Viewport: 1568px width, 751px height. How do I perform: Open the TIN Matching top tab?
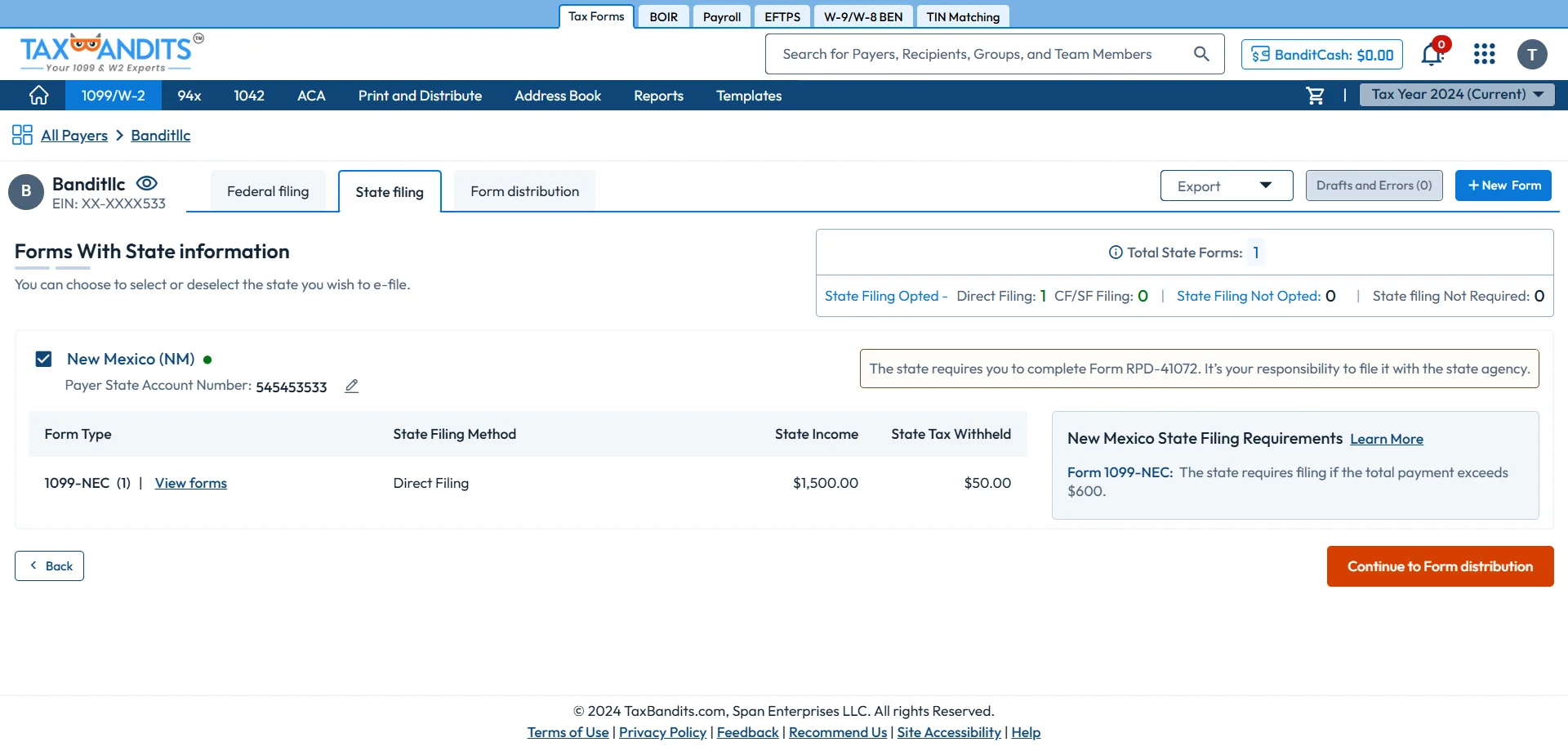click(x=963, y=17)
